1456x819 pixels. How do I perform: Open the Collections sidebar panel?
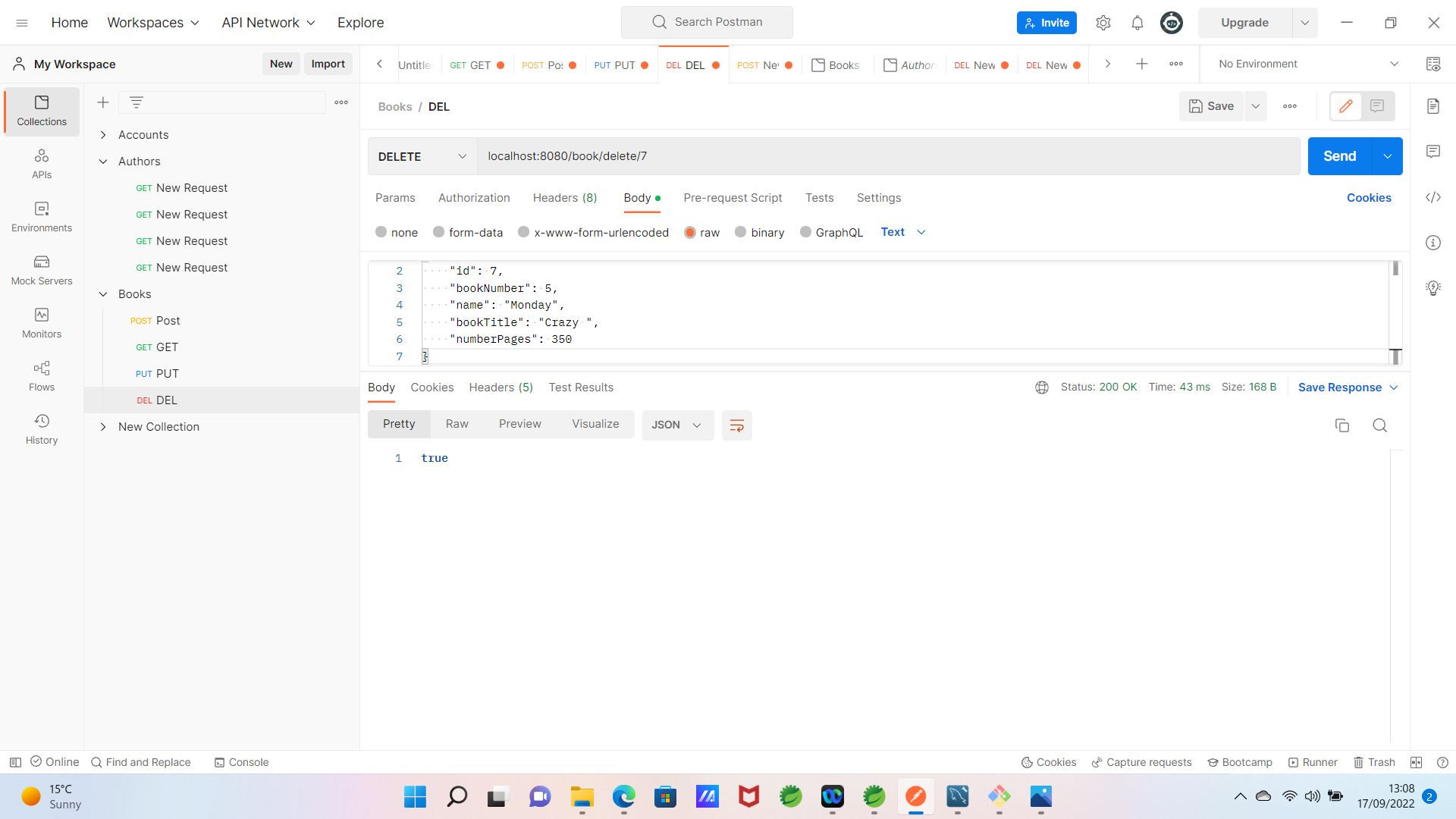(x=42, y=111)
